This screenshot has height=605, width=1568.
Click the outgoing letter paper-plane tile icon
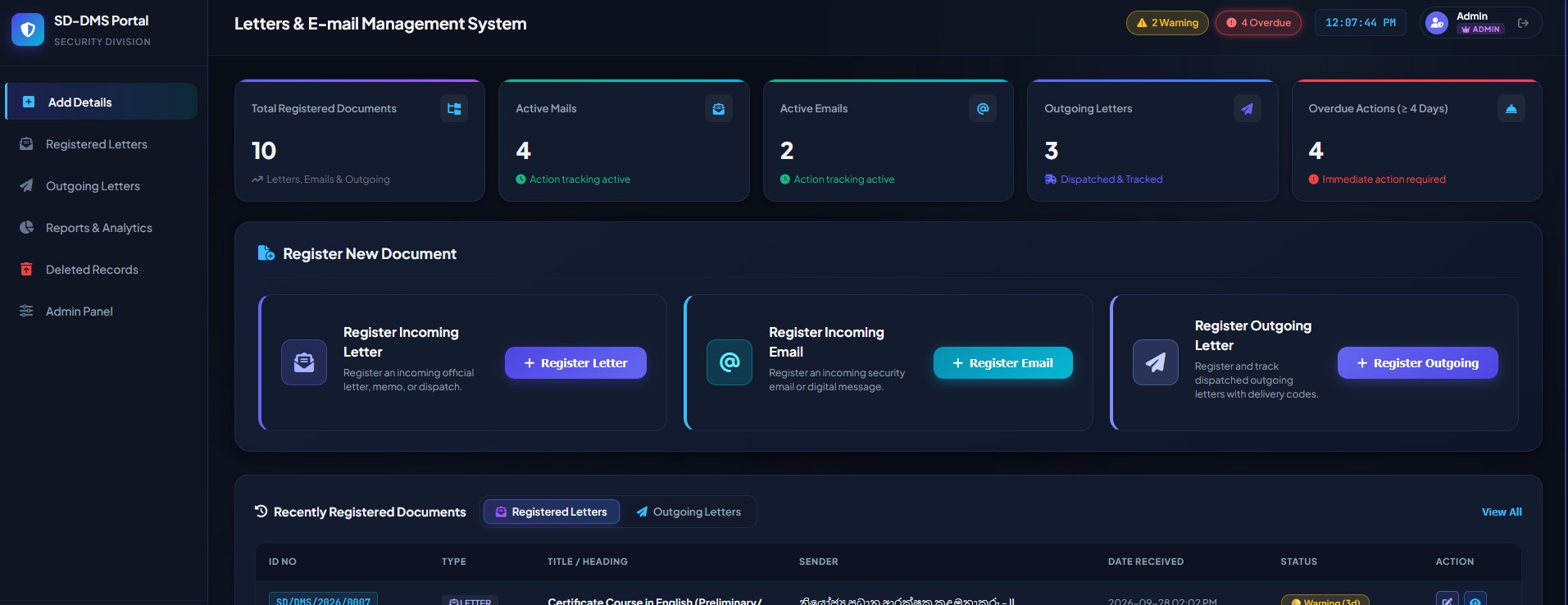tap(1156, 362)
